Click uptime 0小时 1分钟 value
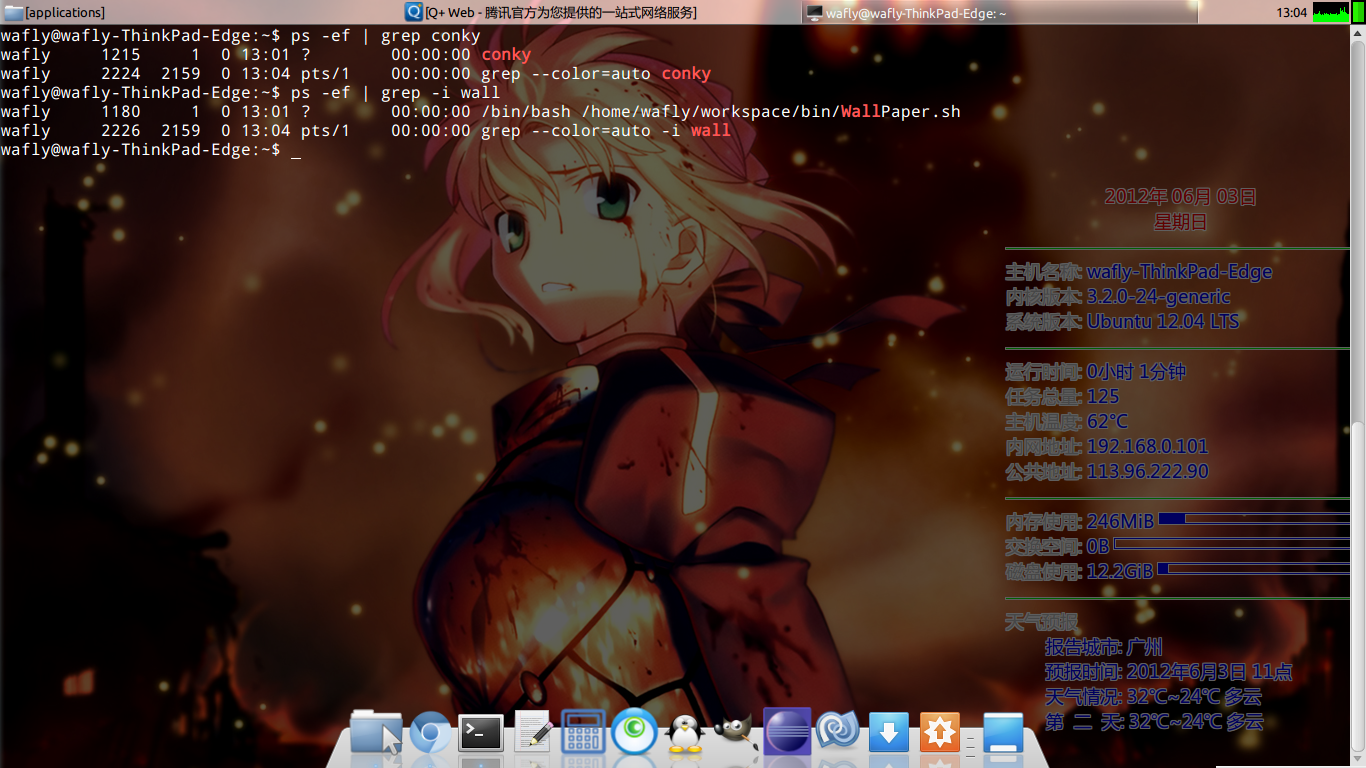1366x768 pixels. 1136,372
